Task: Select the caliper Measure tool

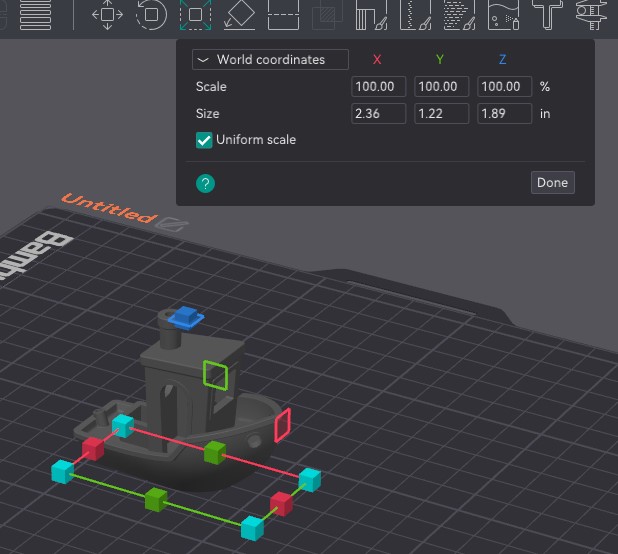Action: coord(591,15)
